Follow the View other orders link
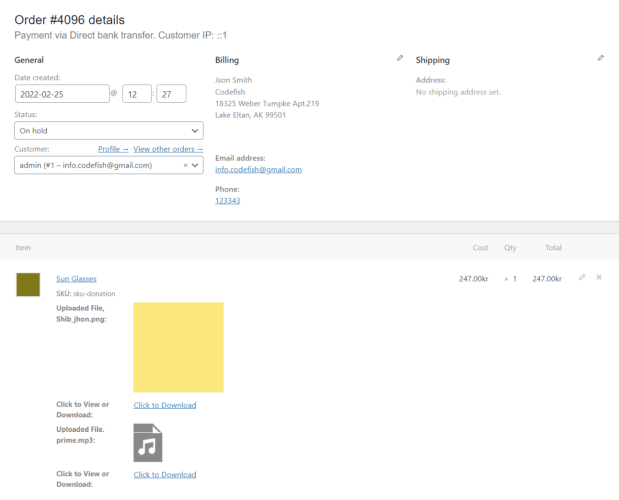The image size is (619, 500). click(168, 149)
